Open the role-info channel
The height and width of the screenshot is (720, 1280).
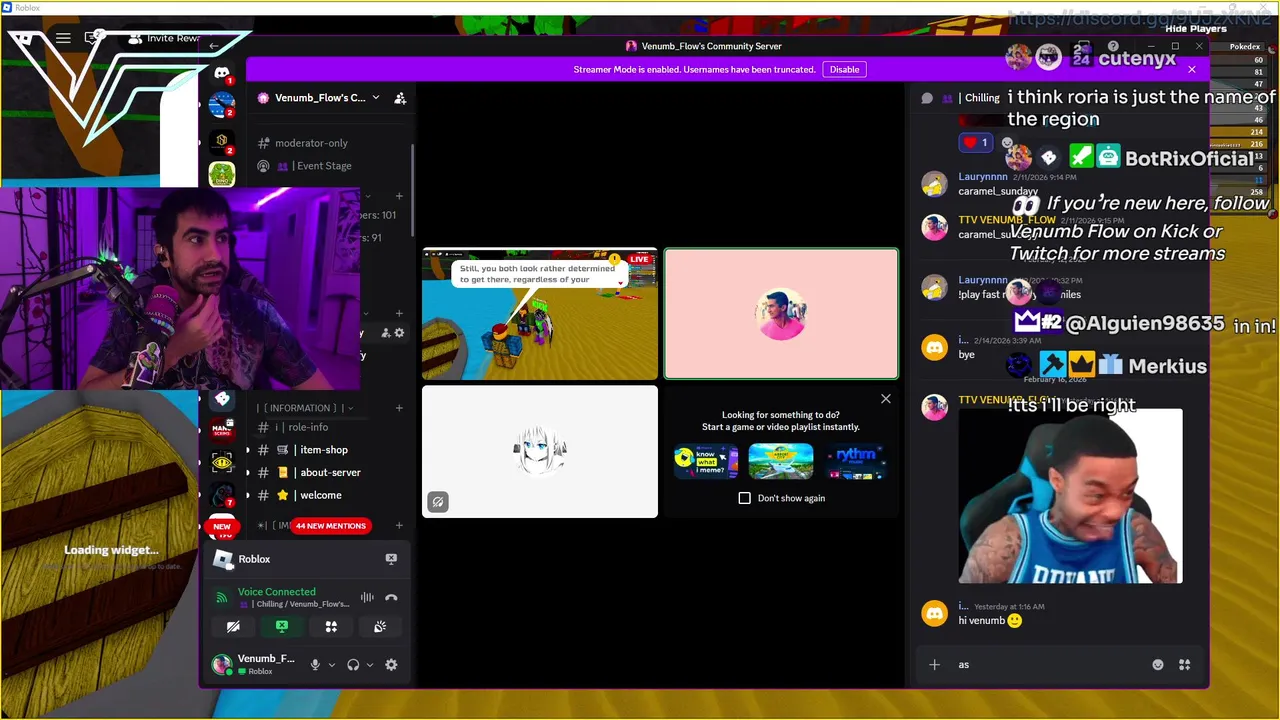[x=310, y=427]
